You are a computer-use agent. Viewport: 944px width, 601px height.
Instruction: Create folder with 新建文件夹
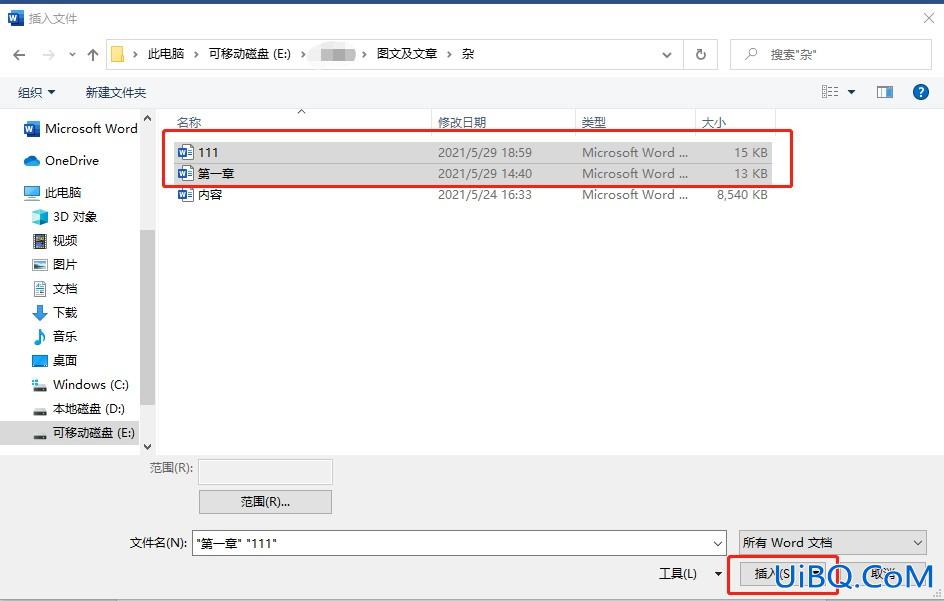pyautogui.click(x=116, y=92)
